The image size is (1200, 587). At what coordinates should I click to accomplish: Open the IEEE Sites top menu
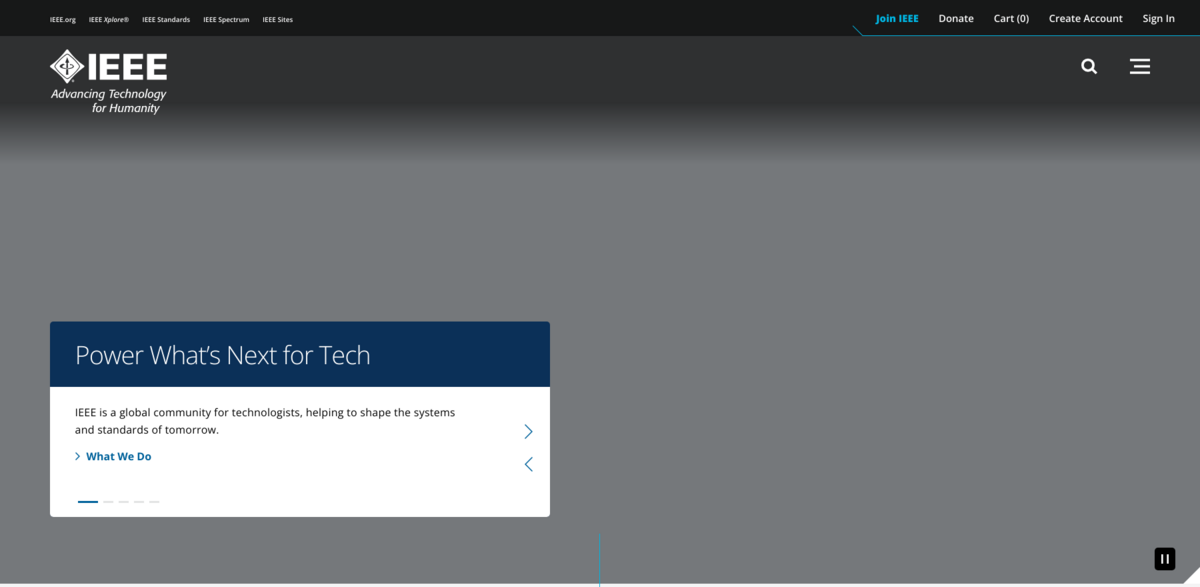[277, 19]
